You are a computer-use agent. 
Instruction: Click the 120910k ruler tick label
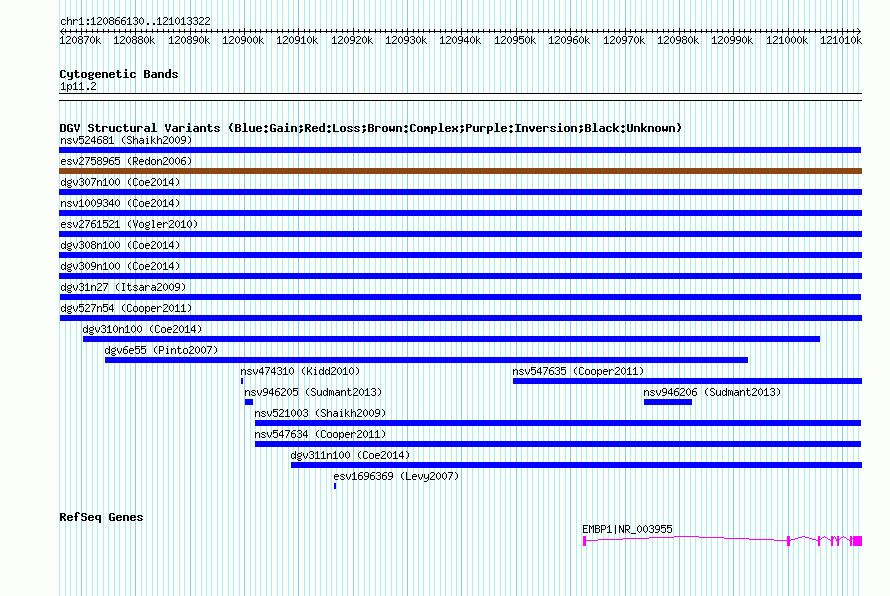297,40
